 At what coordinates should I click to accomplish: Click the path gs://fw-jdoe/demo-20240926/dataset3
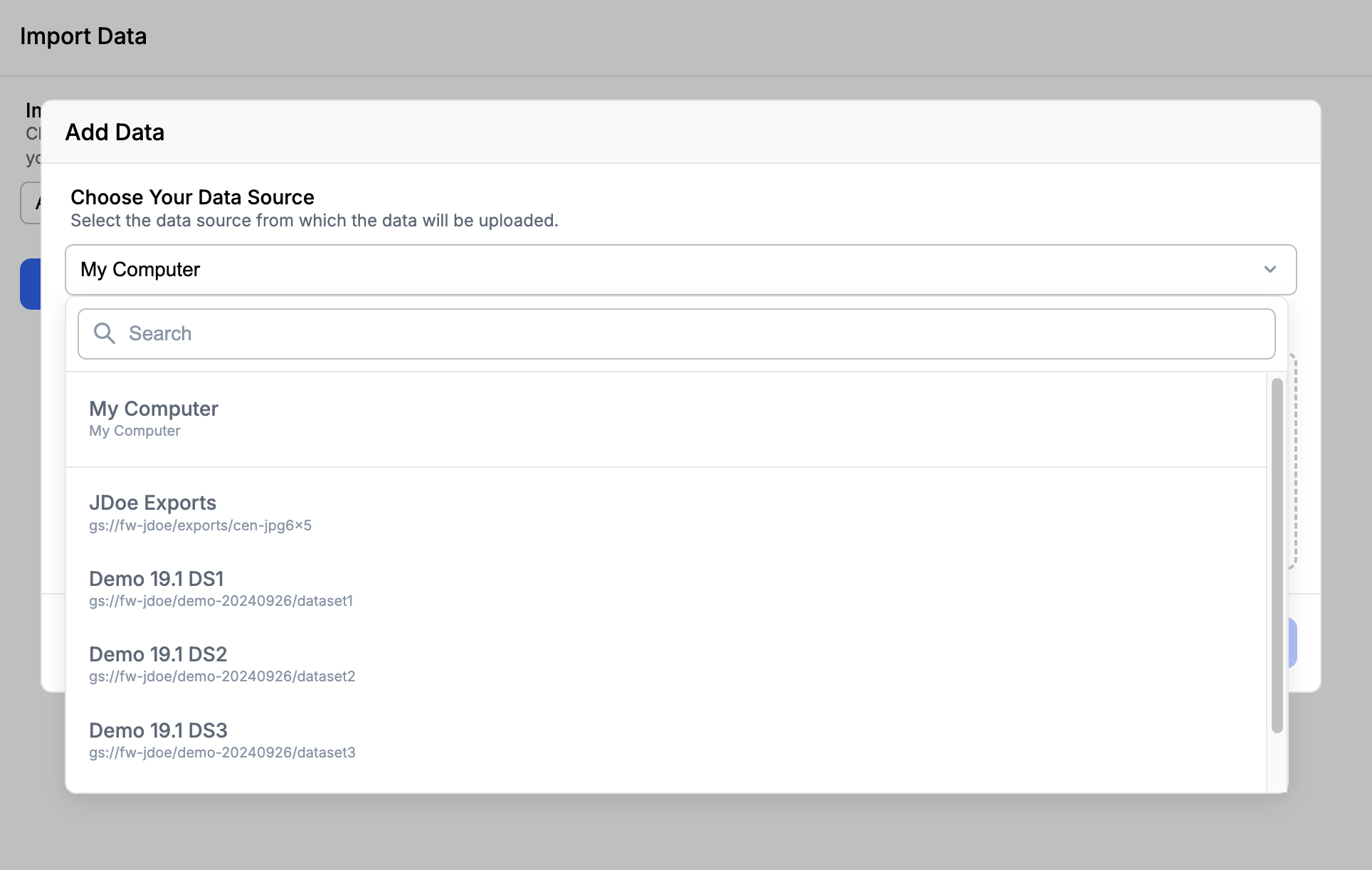222,753
